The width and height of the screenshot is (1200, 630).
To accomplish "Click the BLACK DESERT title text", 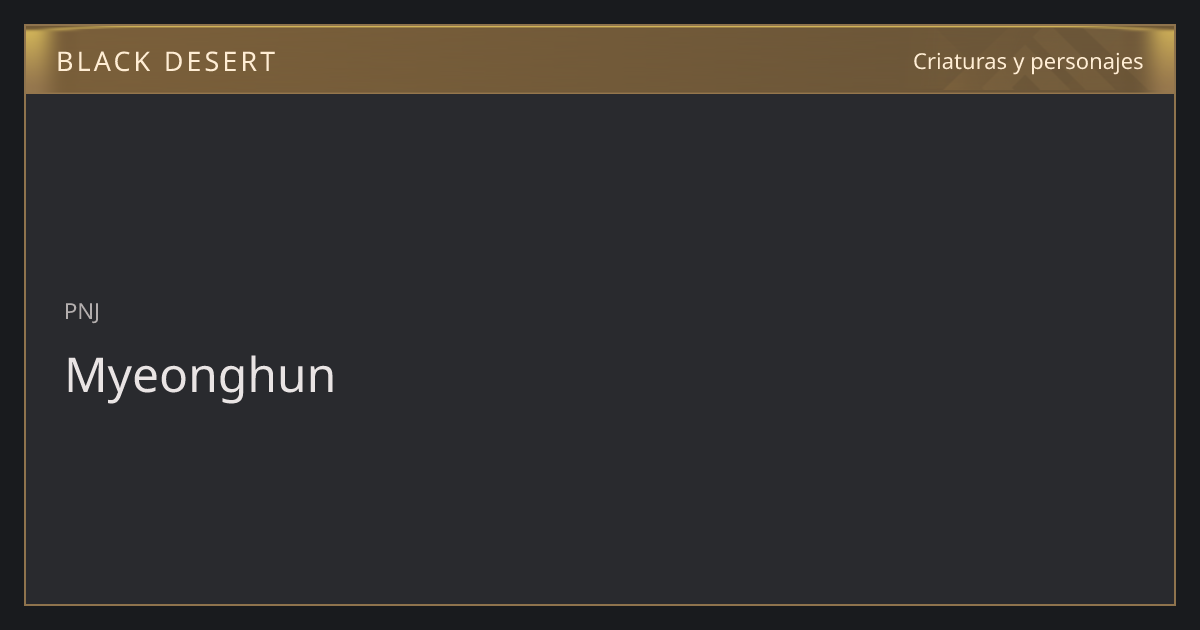I will point(166,62).
